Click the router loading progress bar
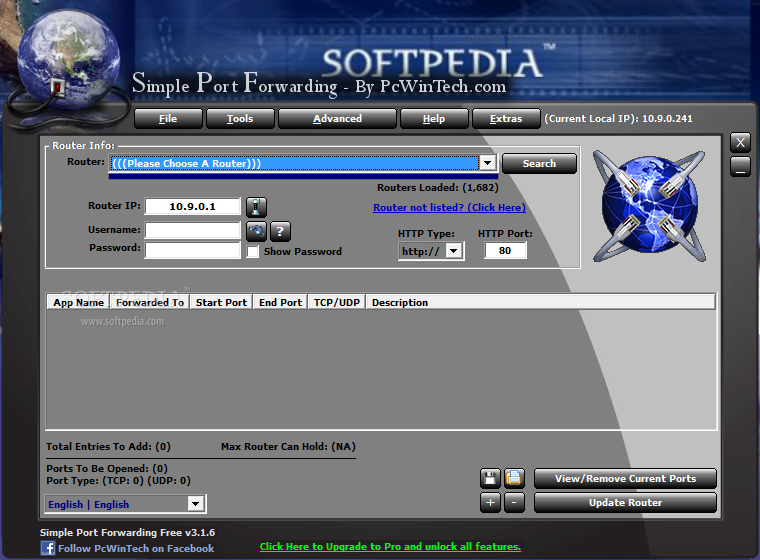The height and width of the screenshot is (560, 760). 303,176
